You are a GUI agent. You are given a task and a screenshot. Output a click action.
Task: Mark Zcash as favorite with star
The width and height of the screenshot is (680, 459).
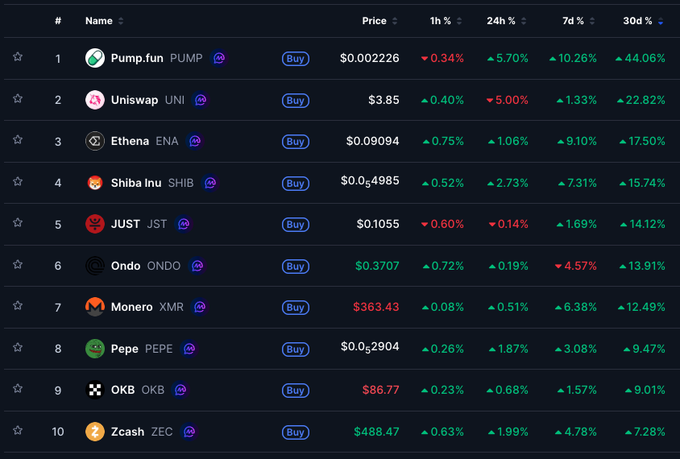tap(17, 430)
